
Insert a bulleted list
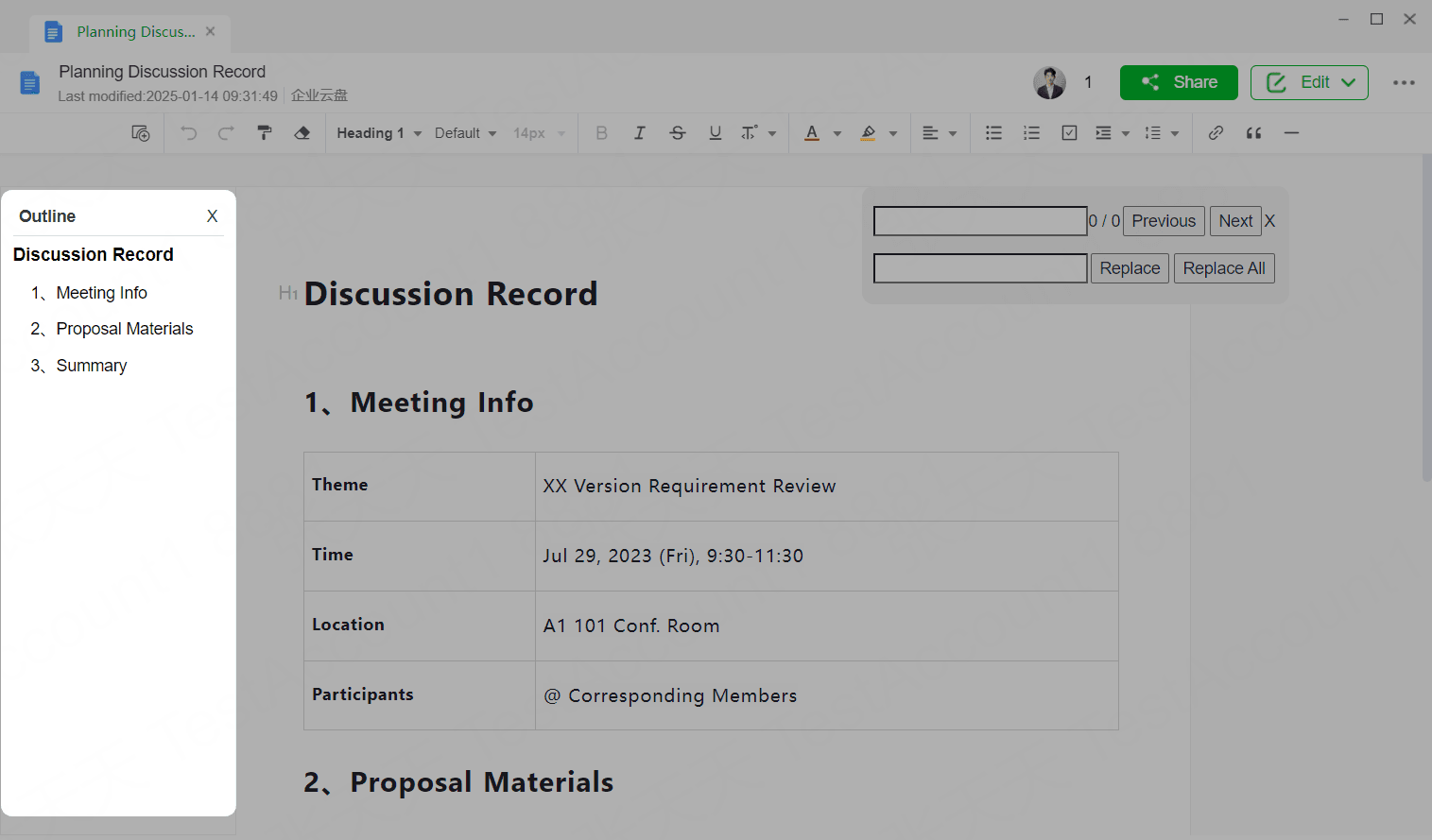coord(994,133)
